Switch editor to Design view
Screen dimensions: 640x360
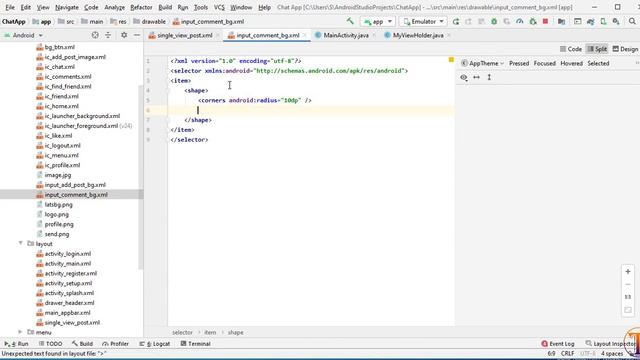pyautogui.click(x=625, y=49)
